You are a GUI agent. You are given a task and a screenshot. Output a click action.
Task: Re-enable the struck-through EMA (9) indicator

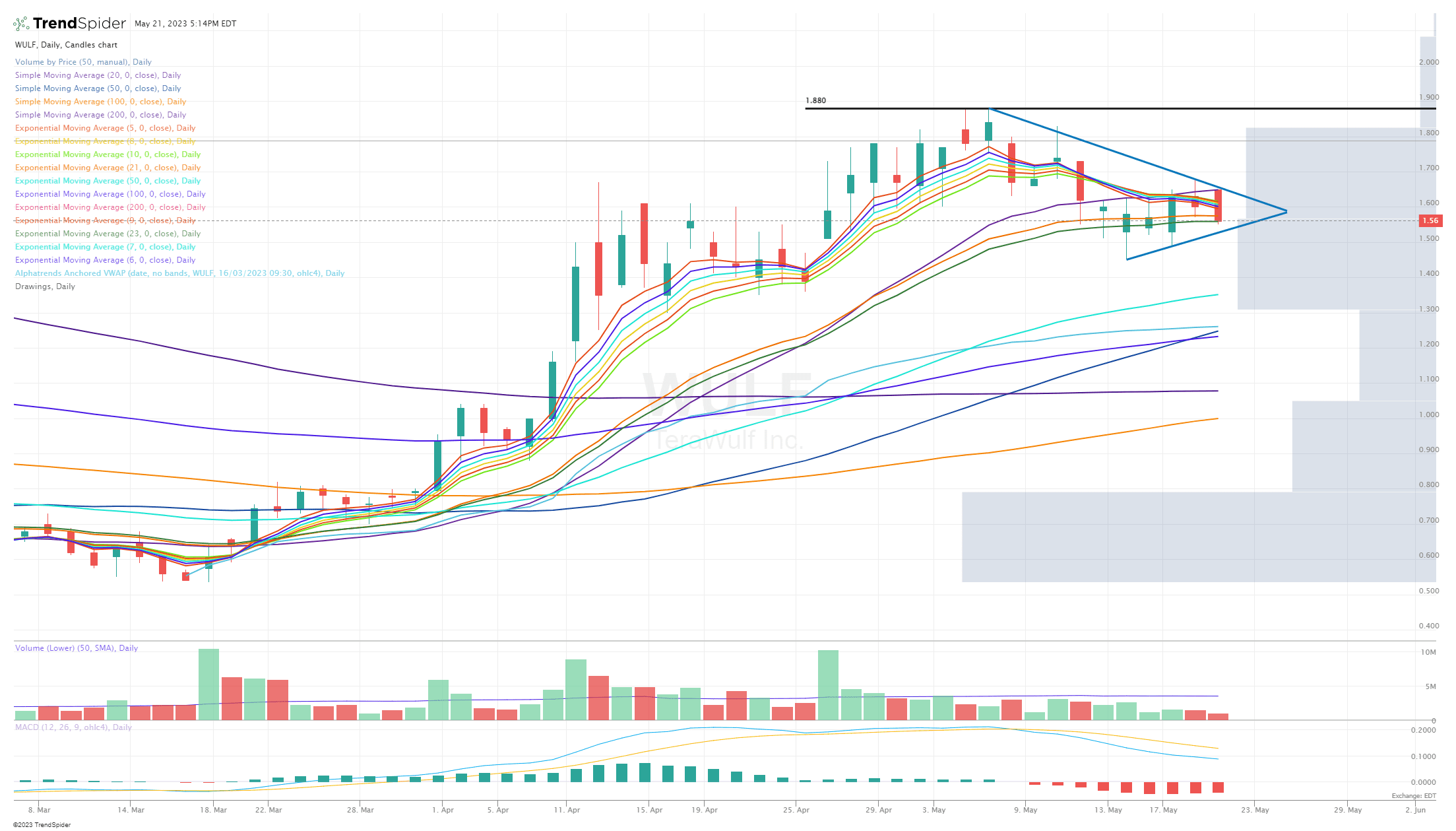(104, 220)
